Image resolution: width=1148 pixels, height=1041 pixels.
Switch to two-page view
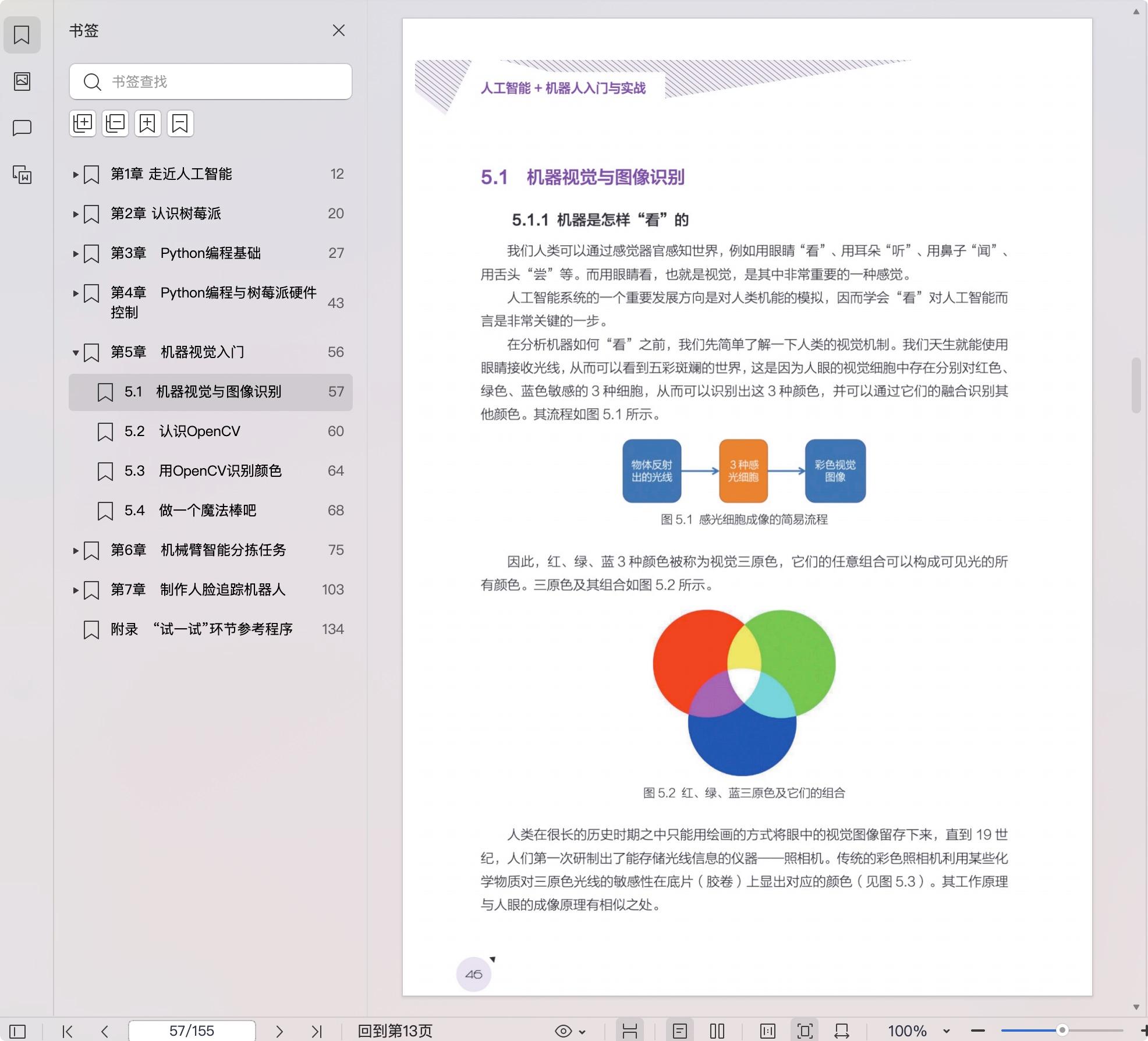(717, 1031)
